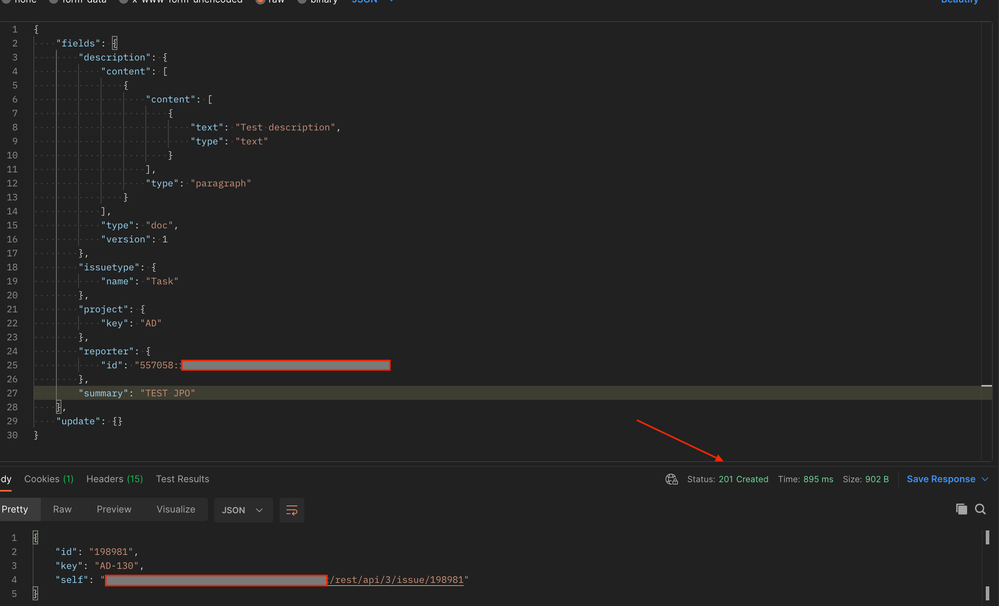Viewport: 999px width, 606px height.
Task: Open the Beautify option for request body
Action: pyautogui.click(x=958, y=2)
